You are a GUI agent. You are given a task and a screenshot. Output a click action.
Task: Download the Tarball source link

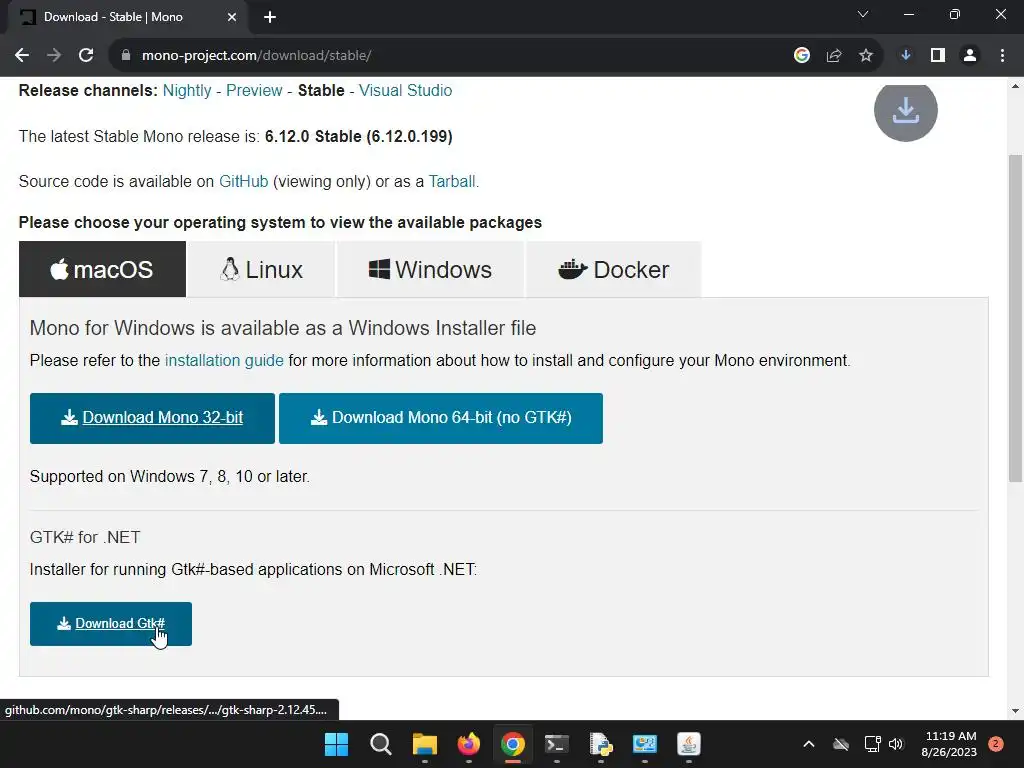[x=452, y=181]
